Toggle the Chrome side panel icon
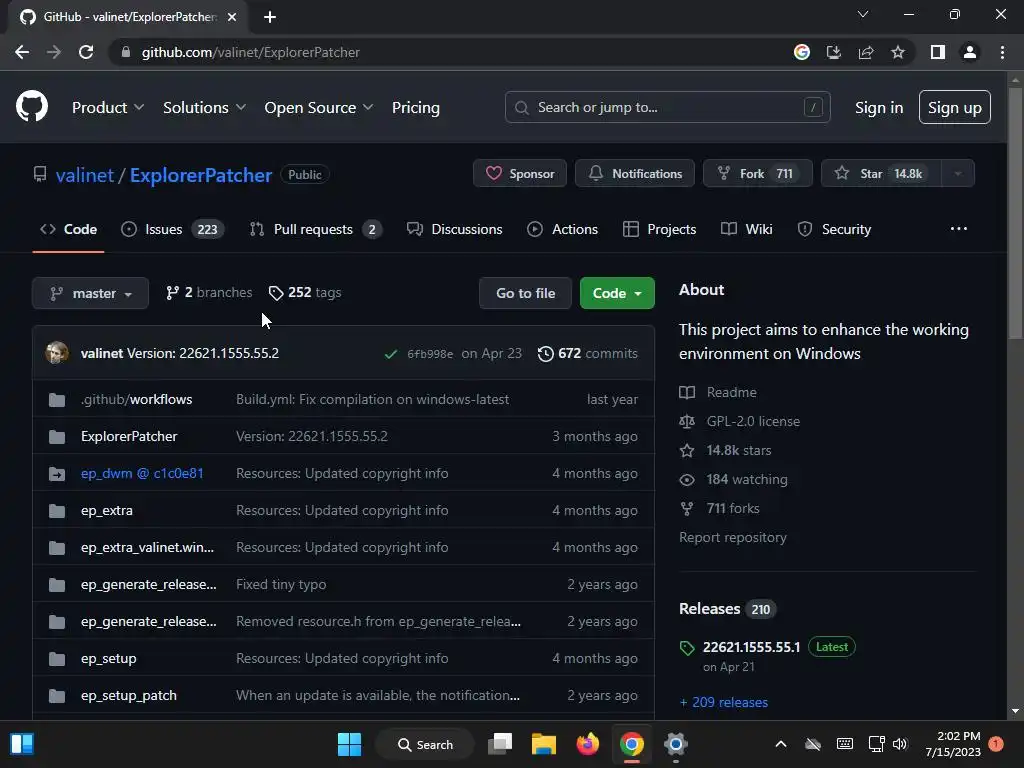This screenshot has height=768, width=1024. point(938,52)
